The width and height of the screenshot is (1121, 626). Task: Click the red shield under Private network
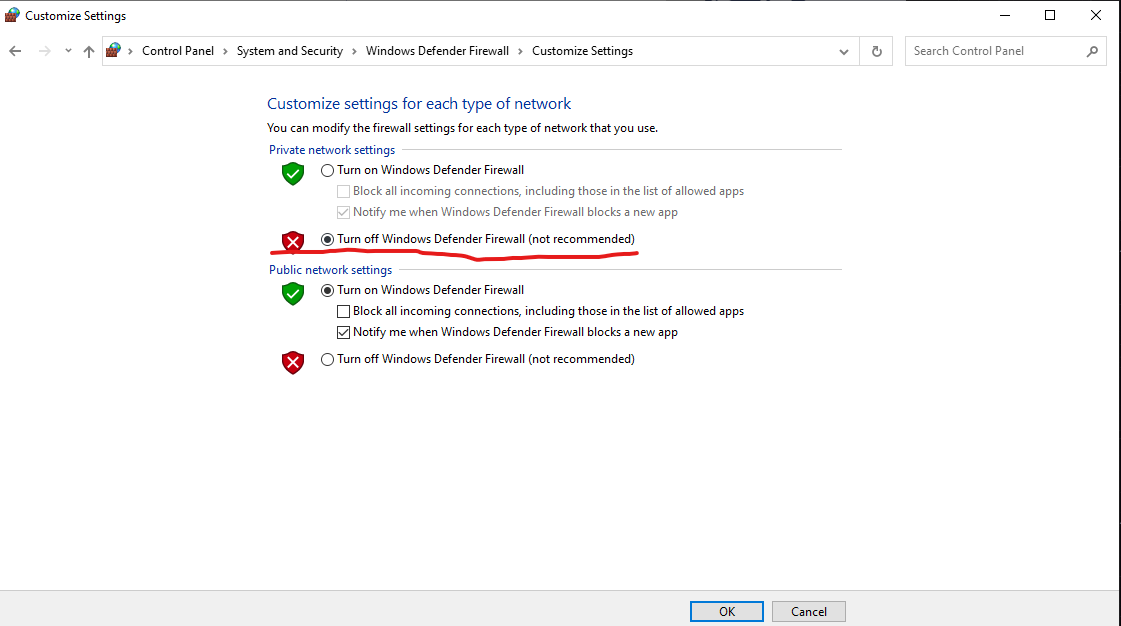[293, 242]
